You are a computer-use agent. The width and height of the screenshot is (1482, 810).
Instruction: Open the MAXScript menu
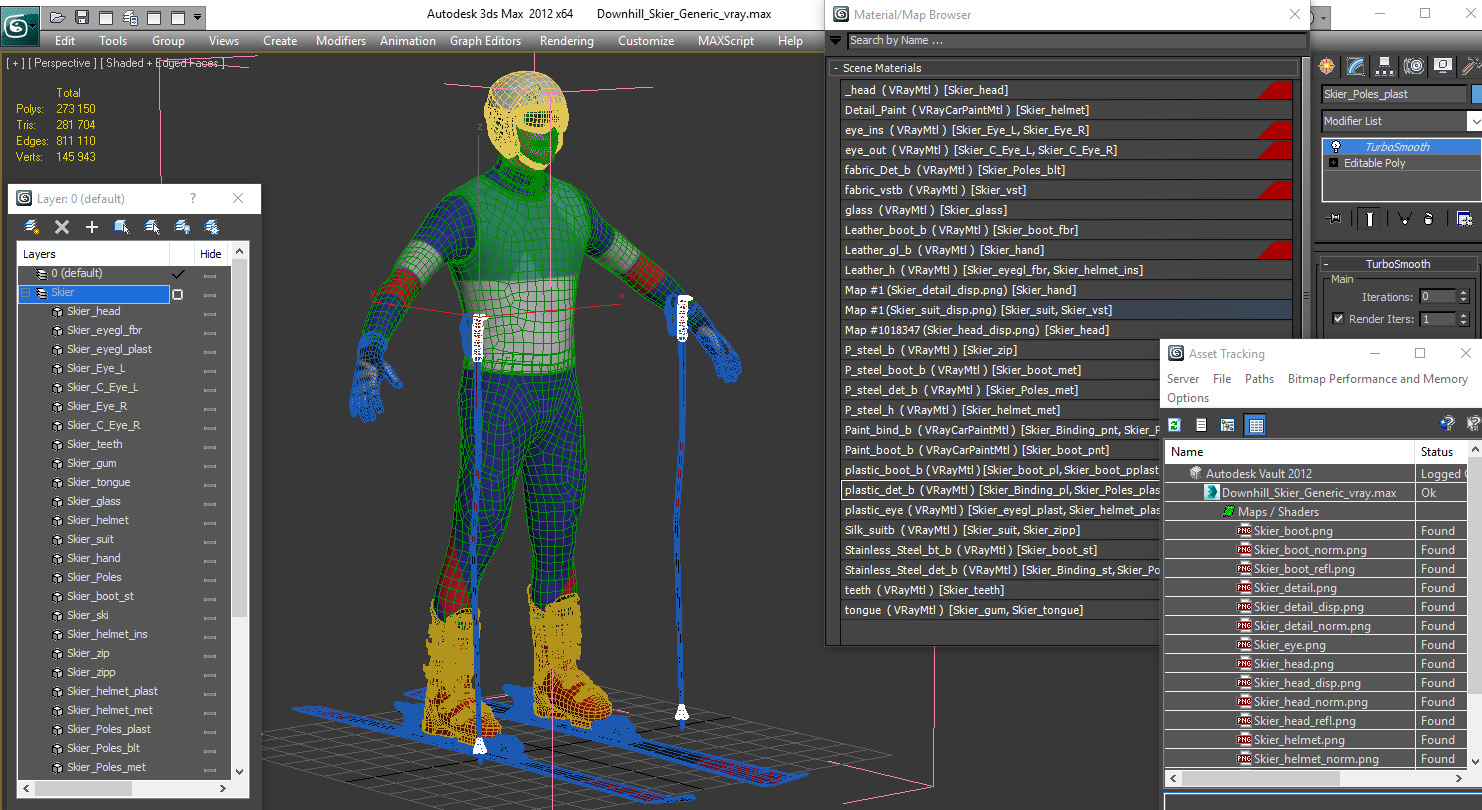coord(726,41)
